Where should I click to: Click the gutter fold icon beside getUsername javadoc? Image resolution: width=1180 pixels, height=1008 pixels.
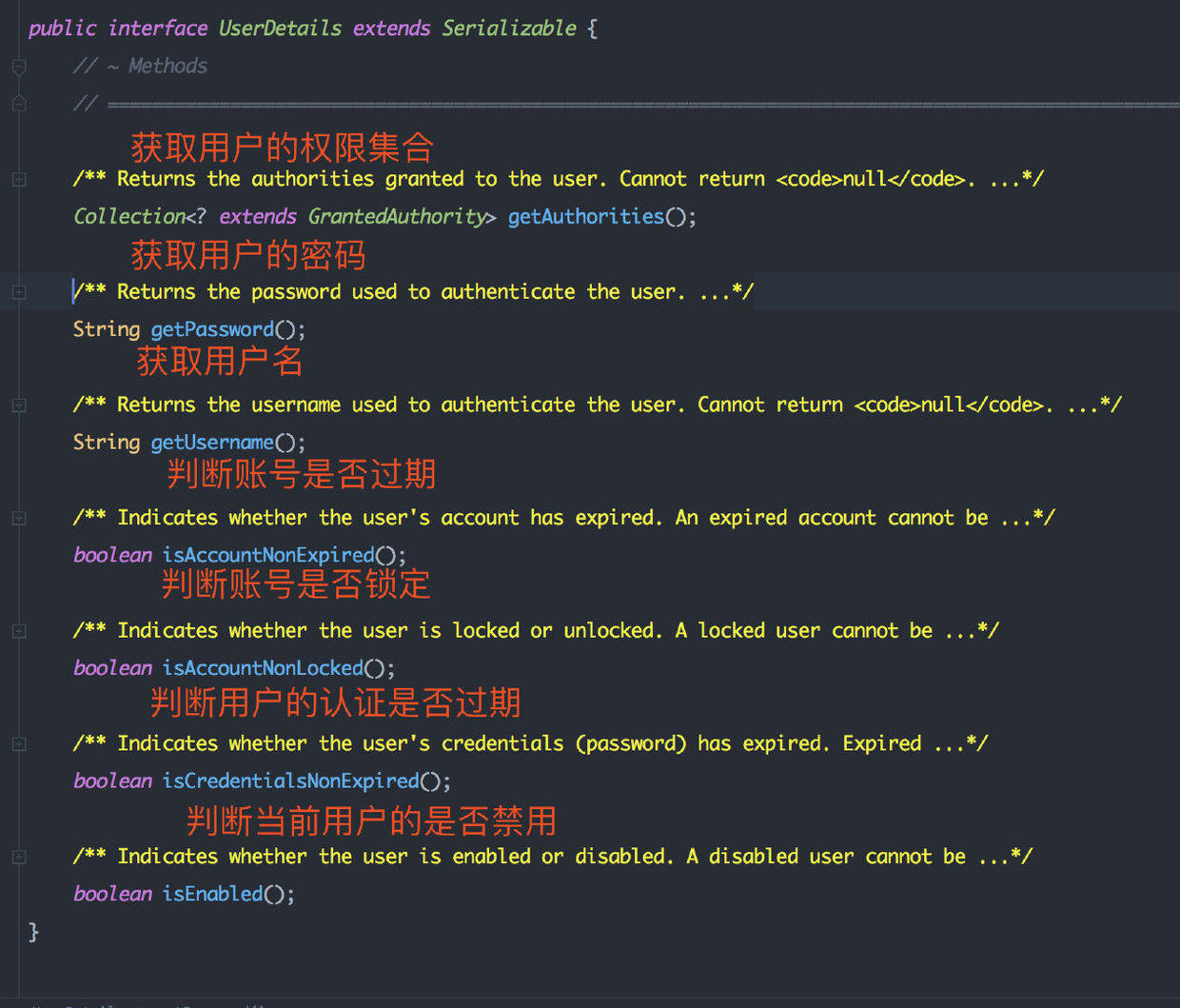pyautogui.click(x=17, y=405)
